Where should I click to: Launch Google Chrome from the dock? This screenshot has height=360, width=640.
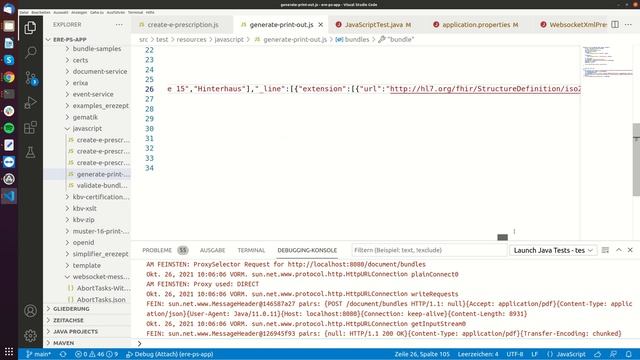(x=9, y=77)
